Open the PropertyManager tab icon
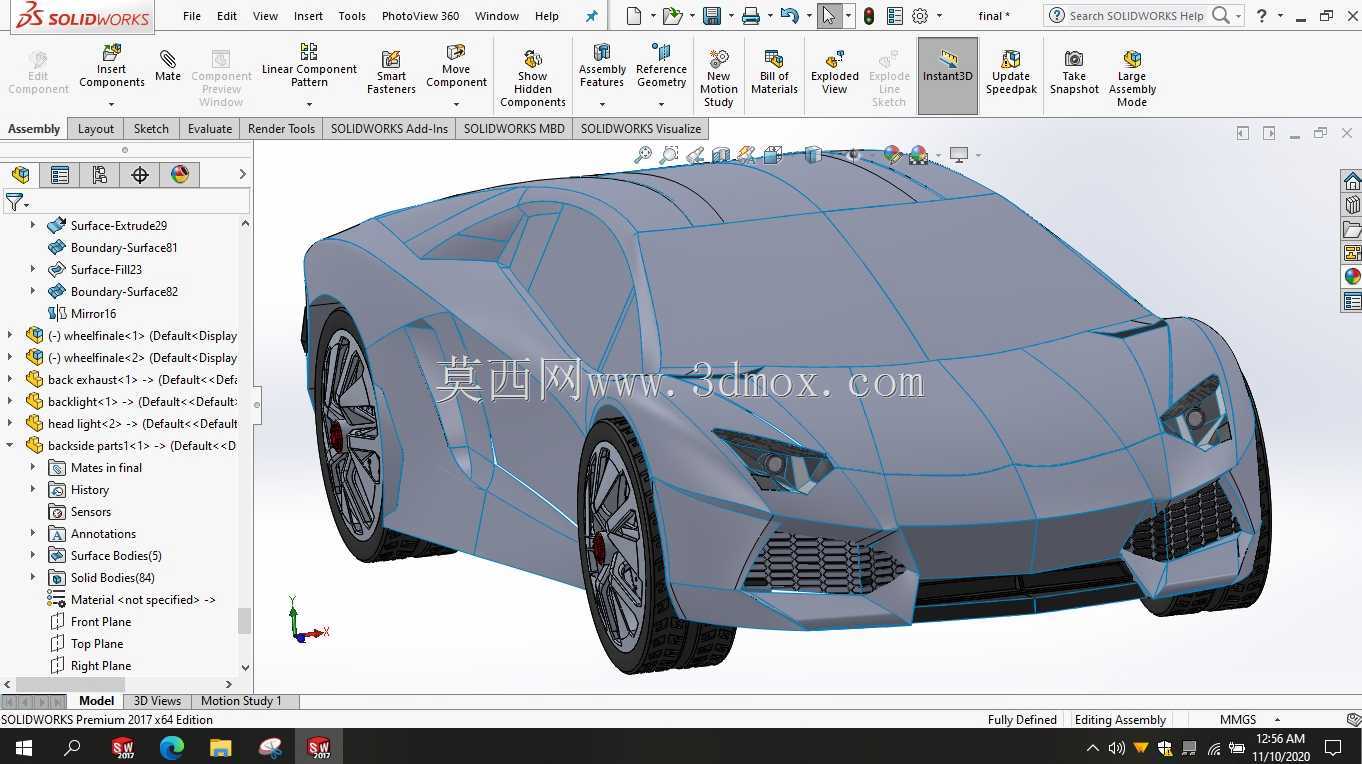 (60, 175)
